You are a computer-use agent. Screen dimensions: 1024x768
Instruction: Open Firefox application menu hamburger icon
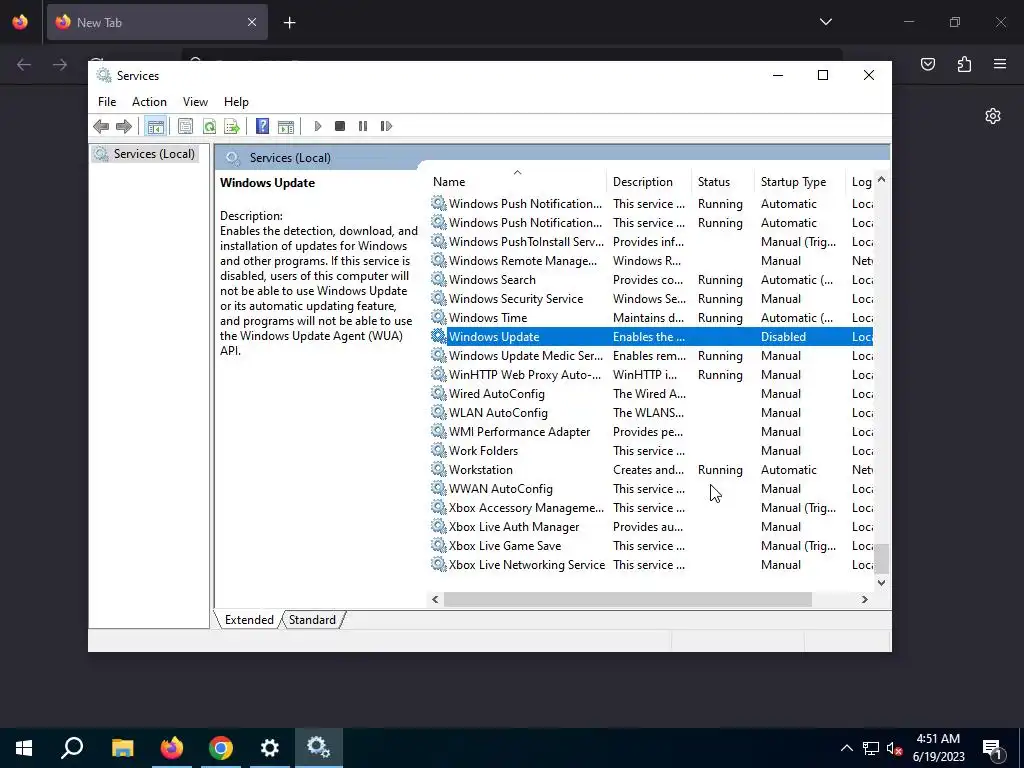click(x=1000, y=64)
